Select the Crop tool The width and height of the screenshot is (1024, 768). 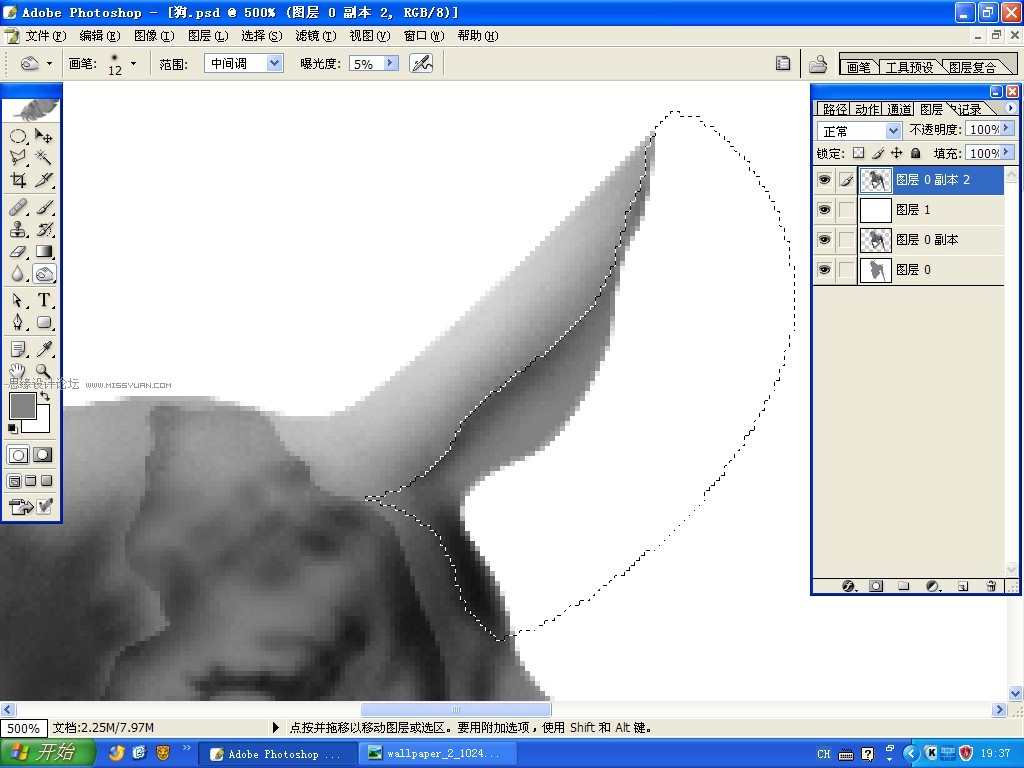click(18, 180)
